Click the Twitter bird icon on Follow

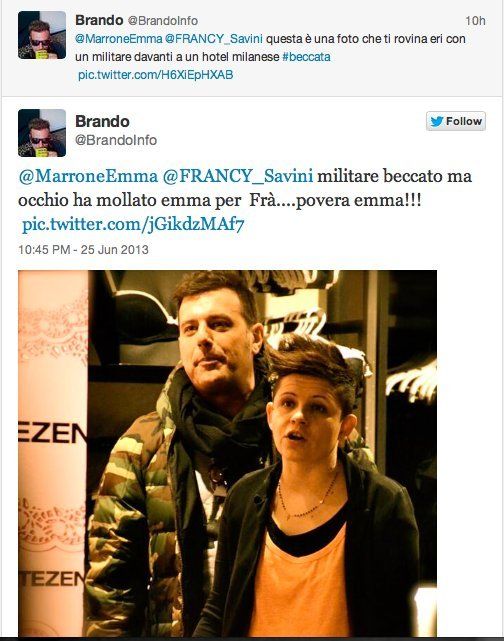pyautogui.click(x=437, y=121)
